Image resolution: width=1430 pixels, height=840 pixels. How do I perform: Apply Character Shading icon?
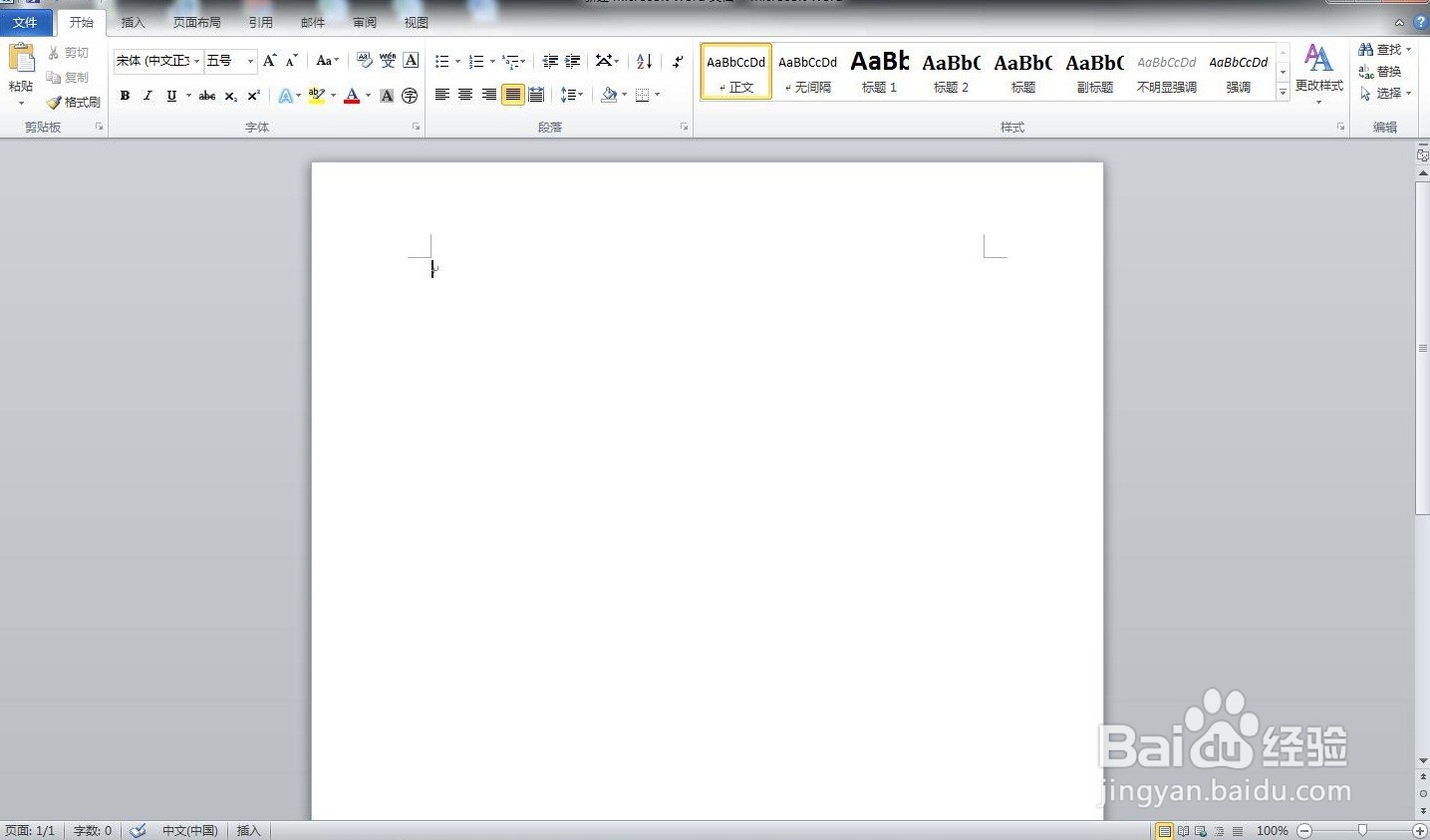[x=387, y=96]
